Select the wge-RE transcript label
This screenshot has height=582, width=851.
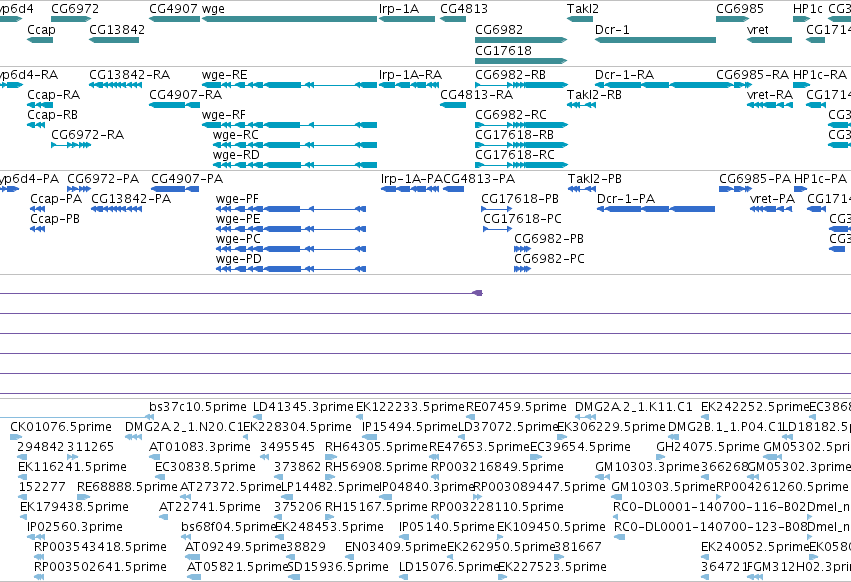[224, 74]
